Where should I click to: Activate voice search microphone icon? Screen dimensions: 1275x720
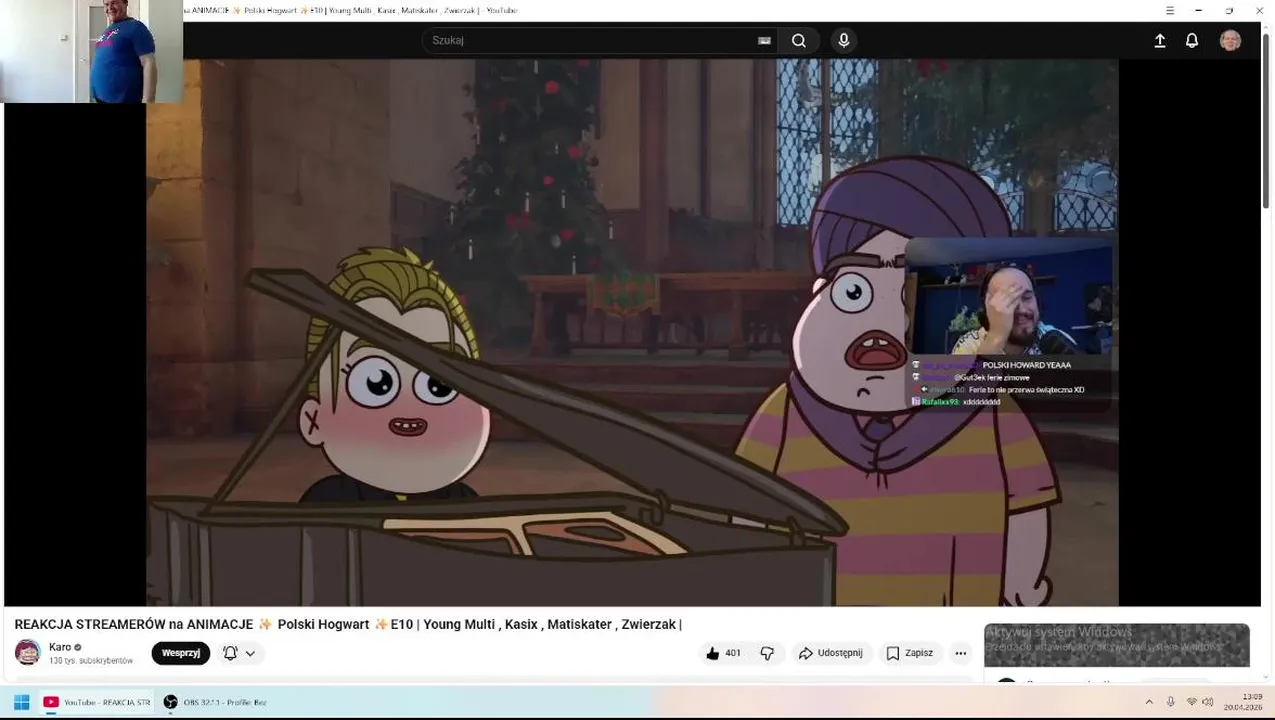pos(844,41)
